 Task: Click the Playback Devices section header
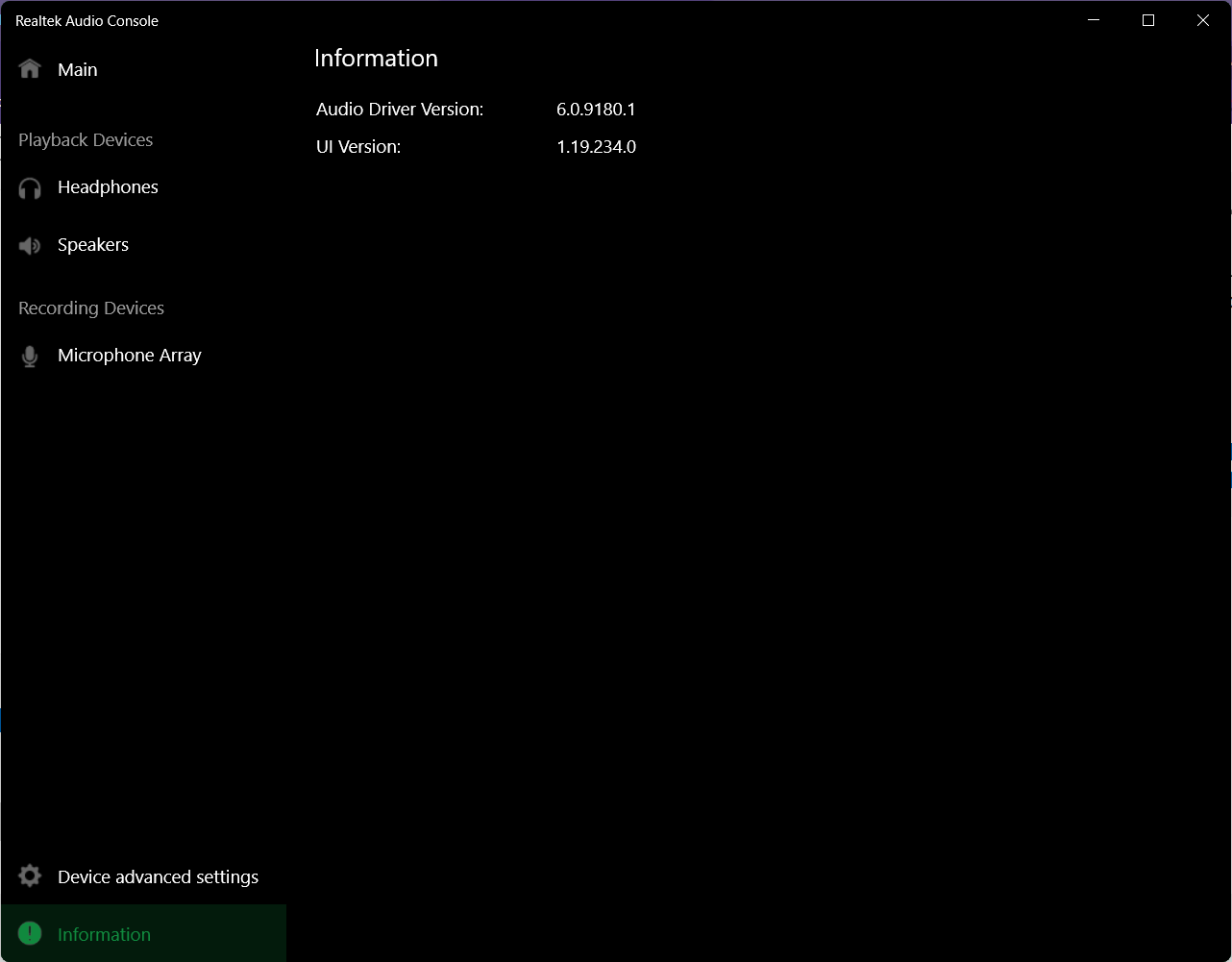coord(86,140)
